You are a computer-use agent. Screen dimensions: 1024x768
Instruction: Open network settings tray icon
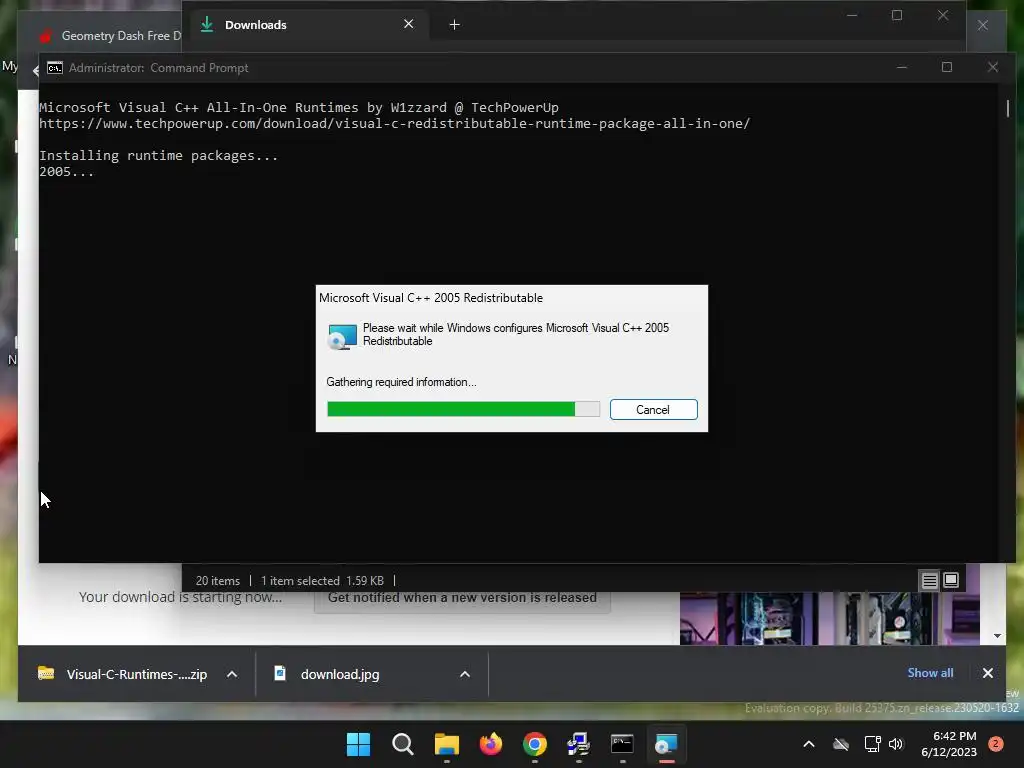click(872, 744)
